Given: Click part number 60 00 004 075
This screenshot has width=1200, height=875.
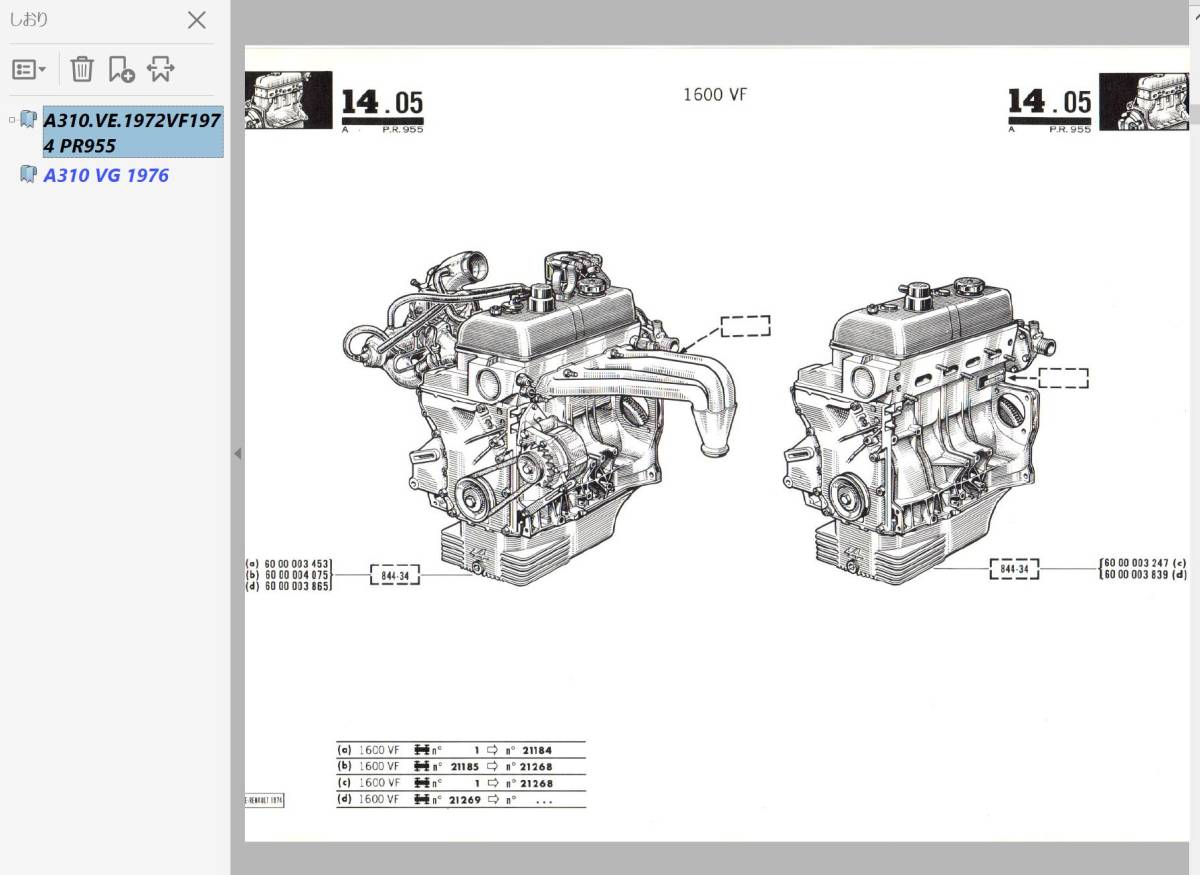Looking at the screenshot, I should [x=297, y=575].
